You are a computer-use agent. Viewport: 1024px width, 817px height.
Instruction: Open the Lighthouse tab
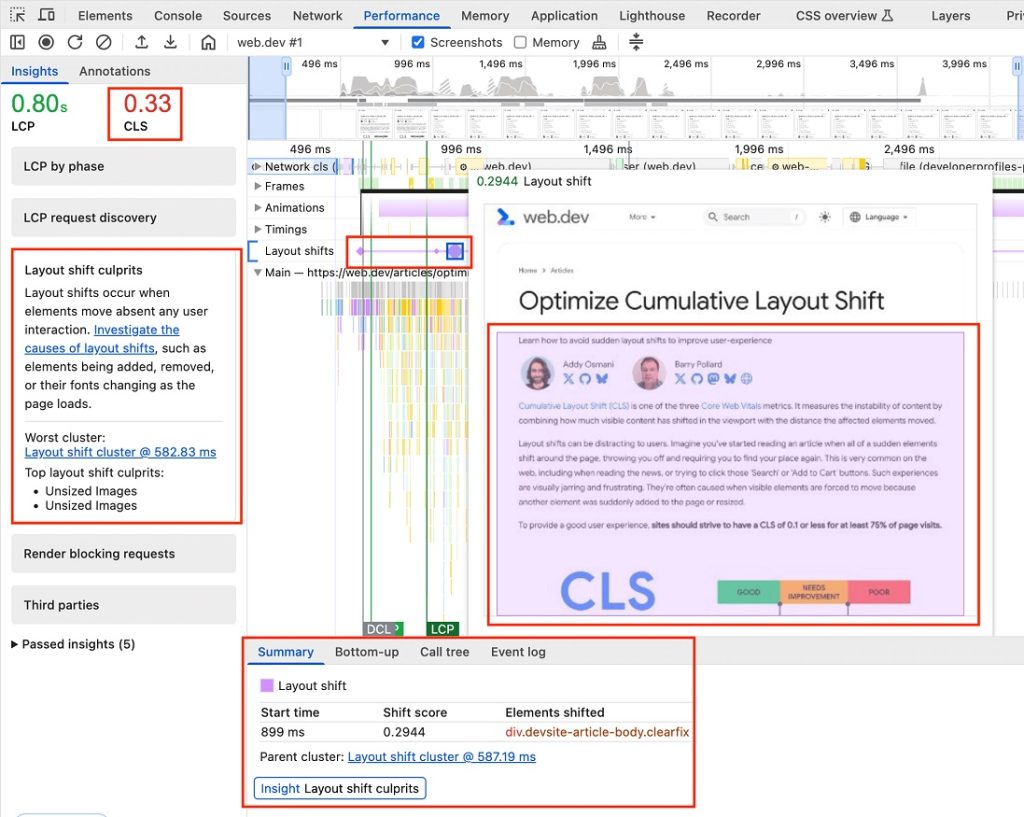652,15
